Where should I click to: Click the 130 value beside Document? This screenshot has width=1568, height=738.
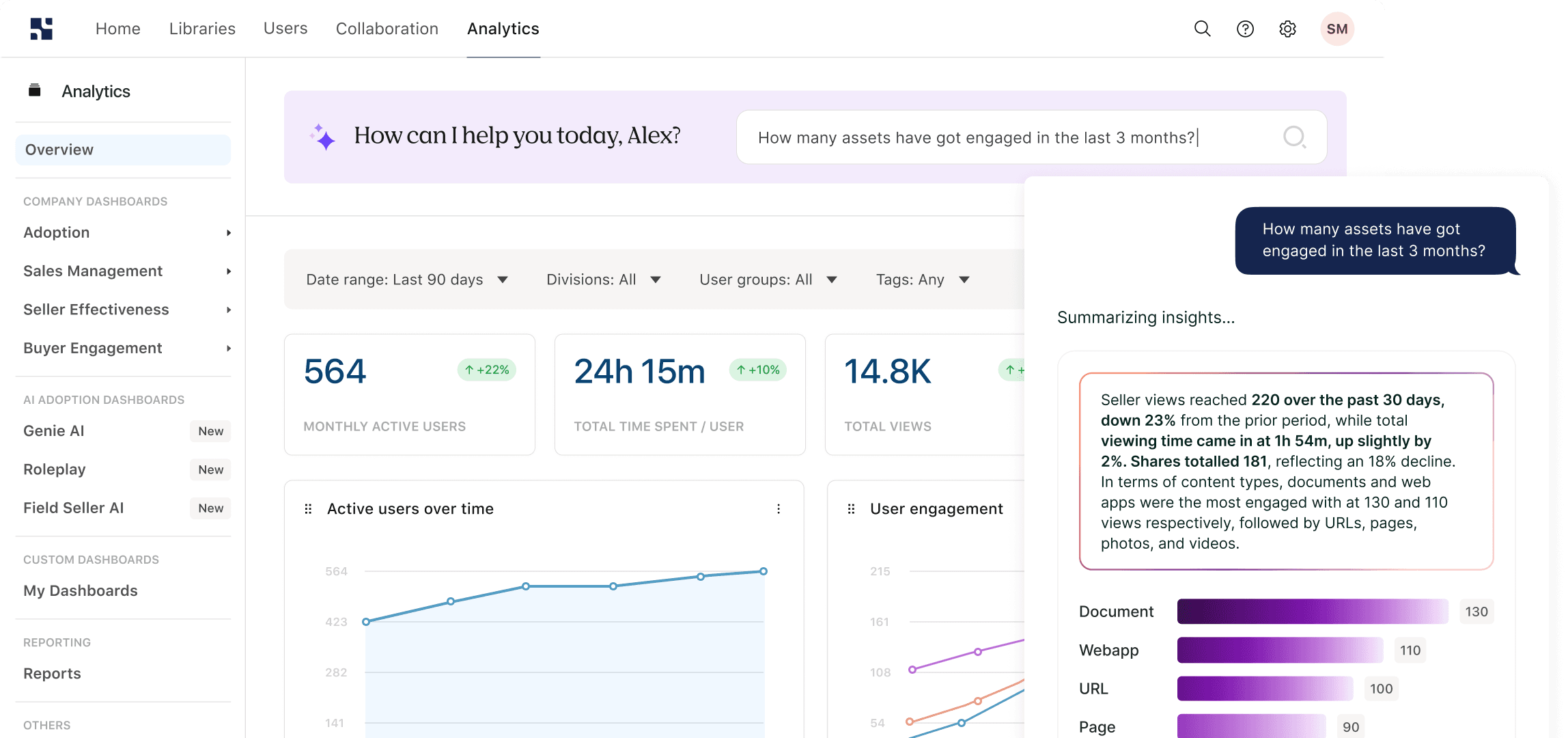click(x=1476, y=612)
